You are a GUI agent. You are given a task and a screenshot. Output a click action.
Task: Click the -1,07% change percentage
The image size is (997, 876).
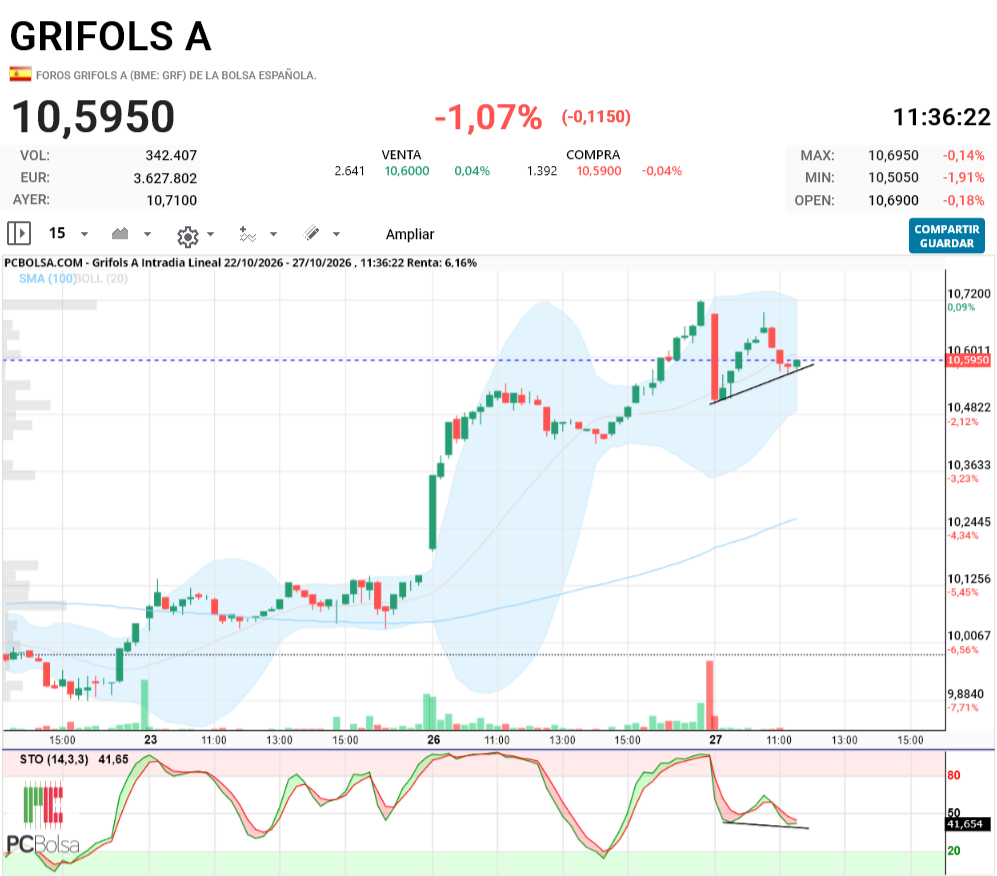(488, 118)
